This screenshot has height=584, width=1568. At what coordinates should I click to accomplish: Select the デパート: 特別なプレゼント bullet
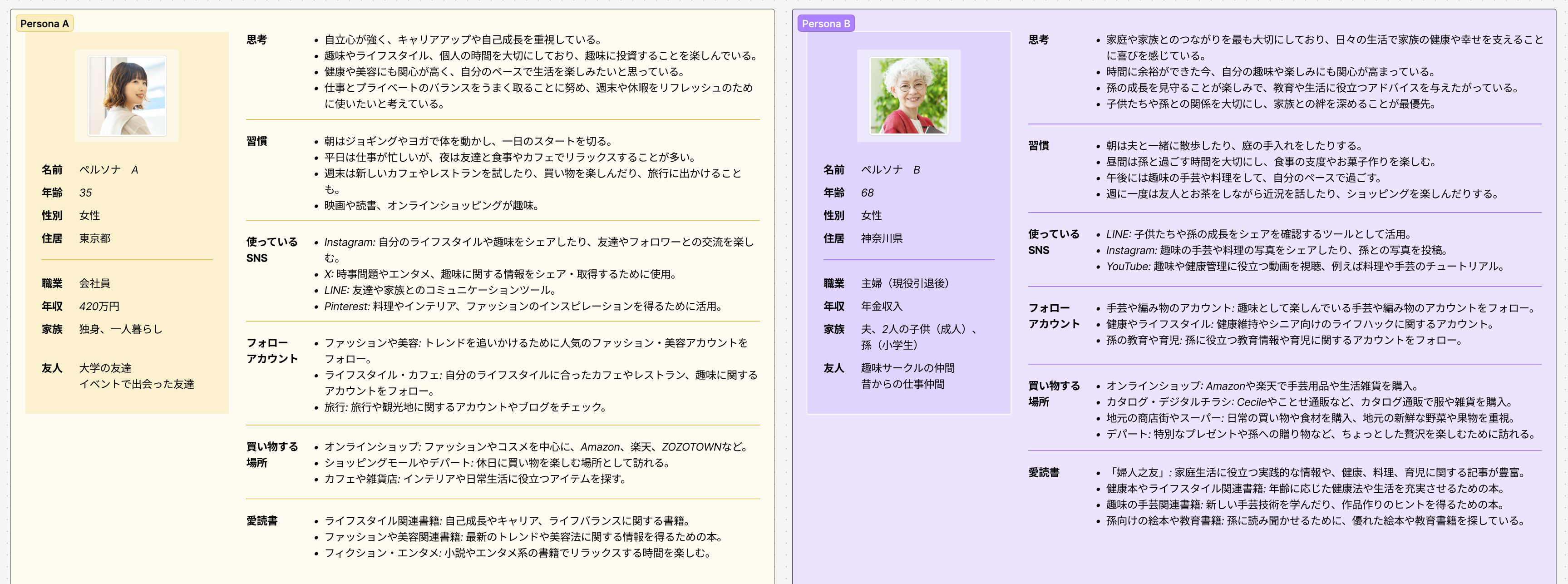click(x=1322, y=434)
